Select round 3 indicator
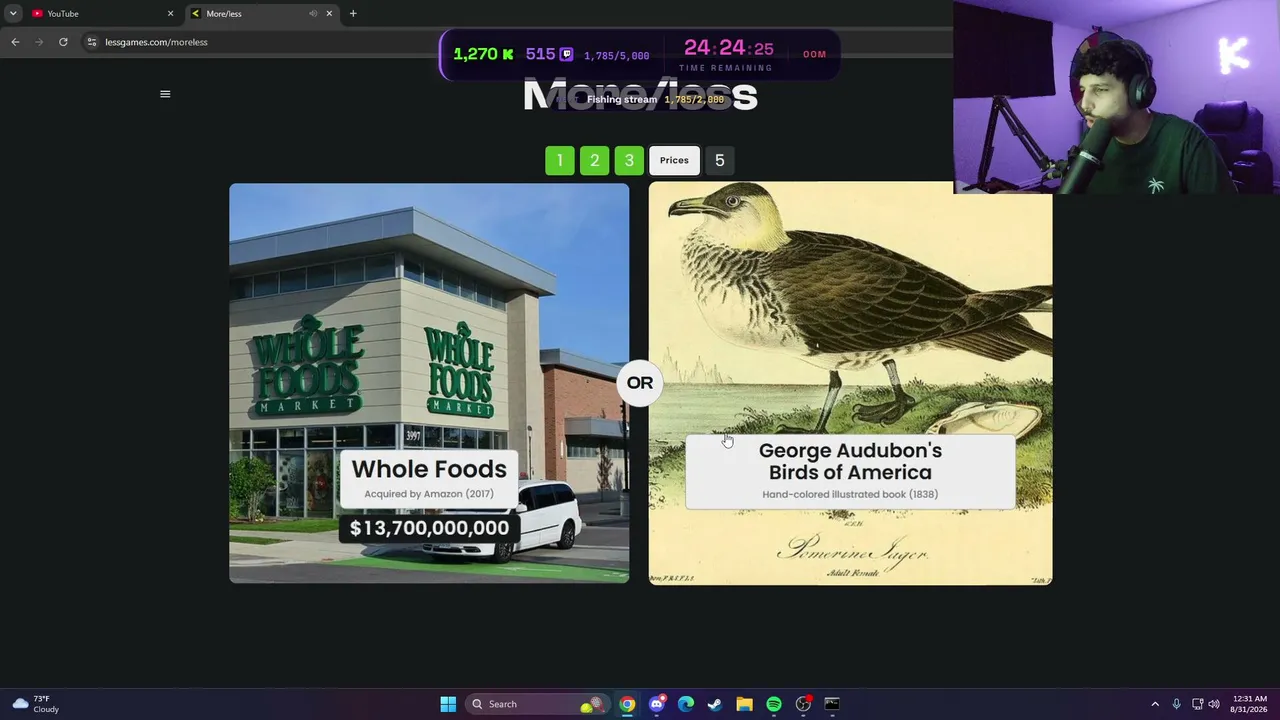 point(629,160)
